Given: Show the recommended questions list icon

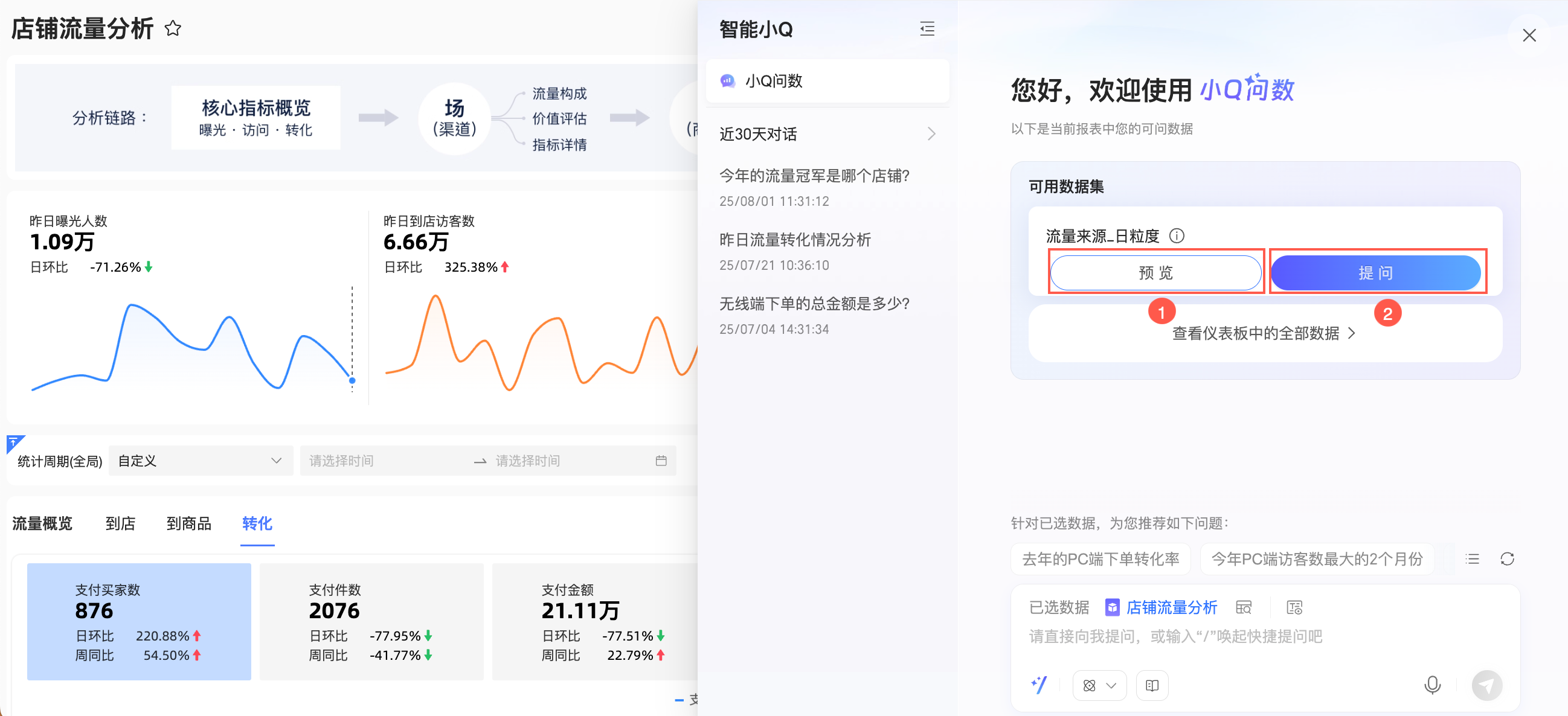Looking at the screenshot, I should click(x=1472, y=558).
